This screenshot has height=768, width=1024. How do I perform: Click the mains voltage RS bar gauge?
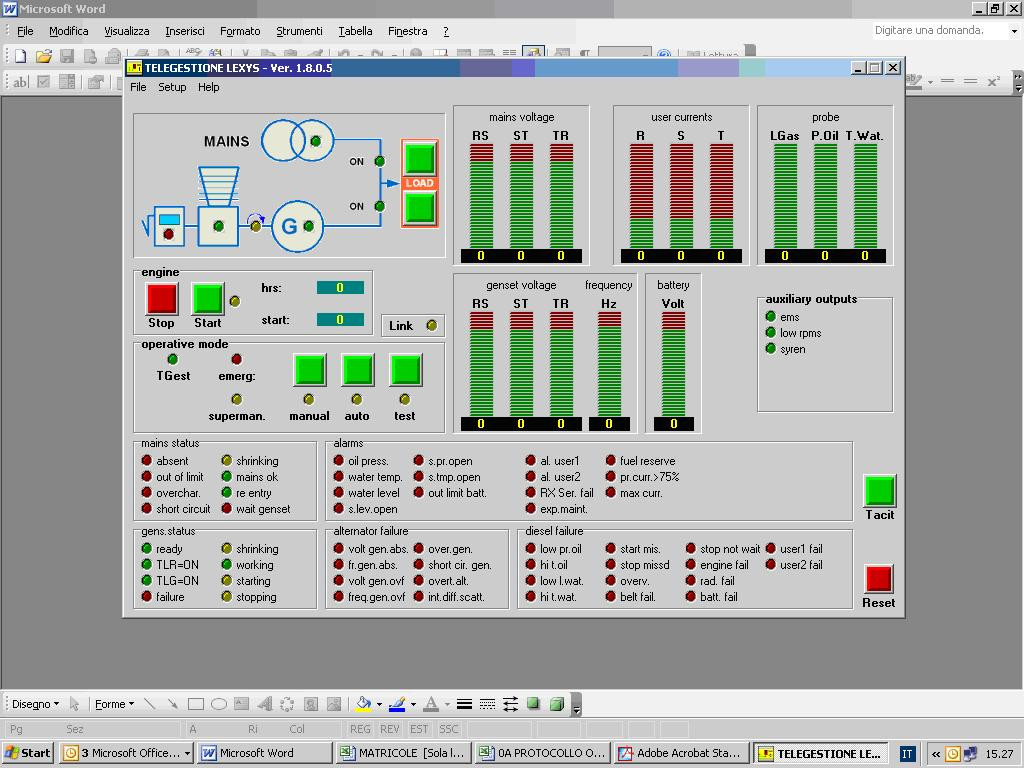(481, 196)
